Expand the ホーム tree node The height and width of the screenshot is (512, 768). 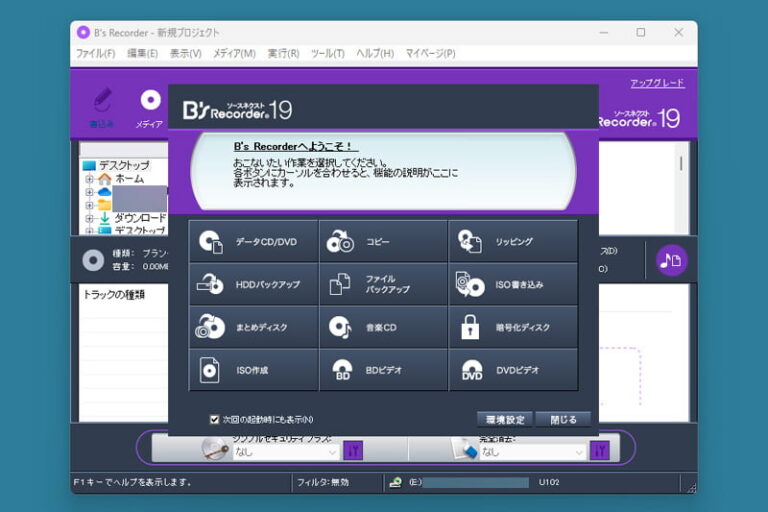point(89,179)
